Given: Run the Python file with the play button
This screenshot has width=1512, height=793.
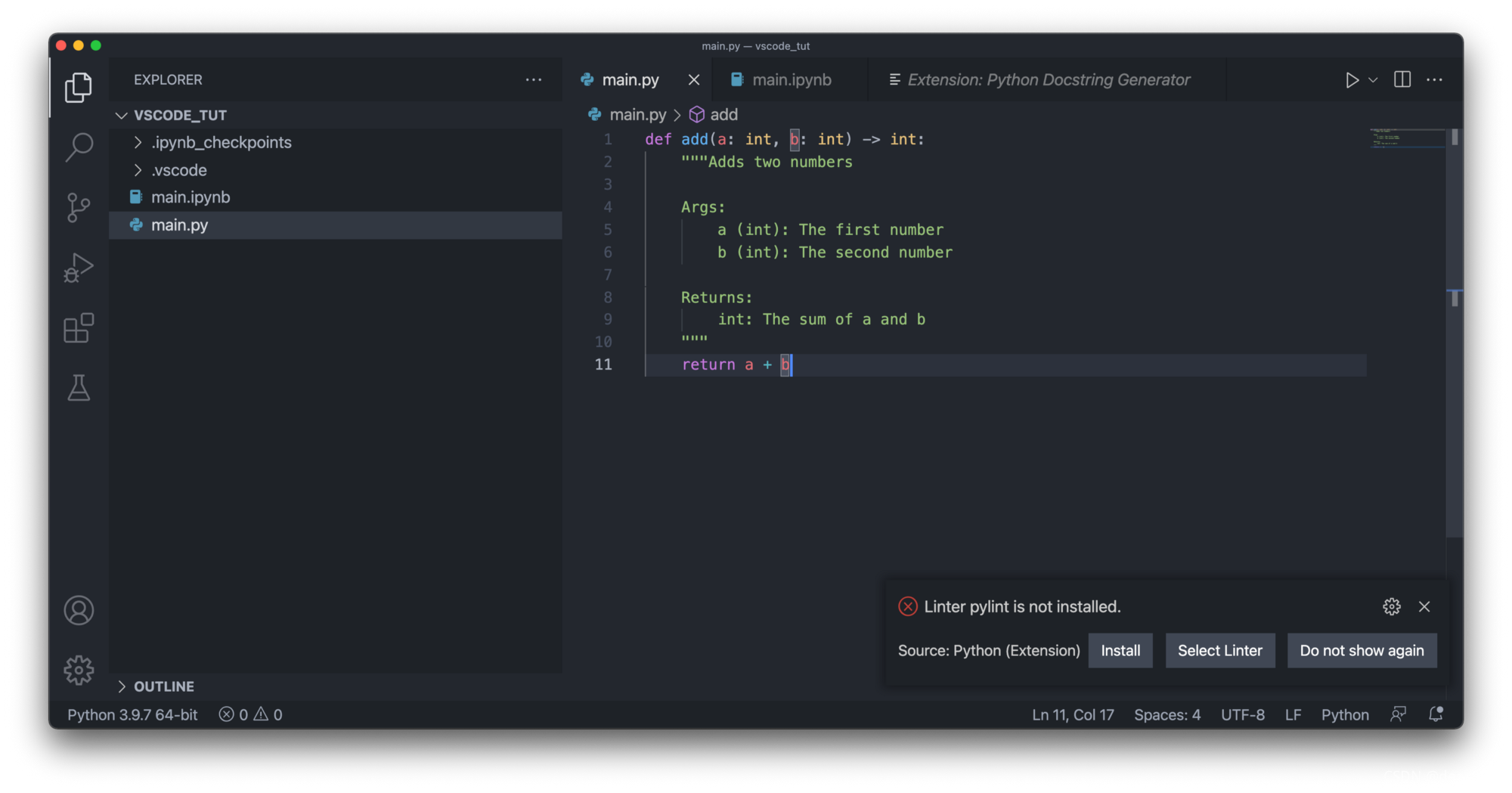Looking at the screenshot, I should click(1352, 79).
